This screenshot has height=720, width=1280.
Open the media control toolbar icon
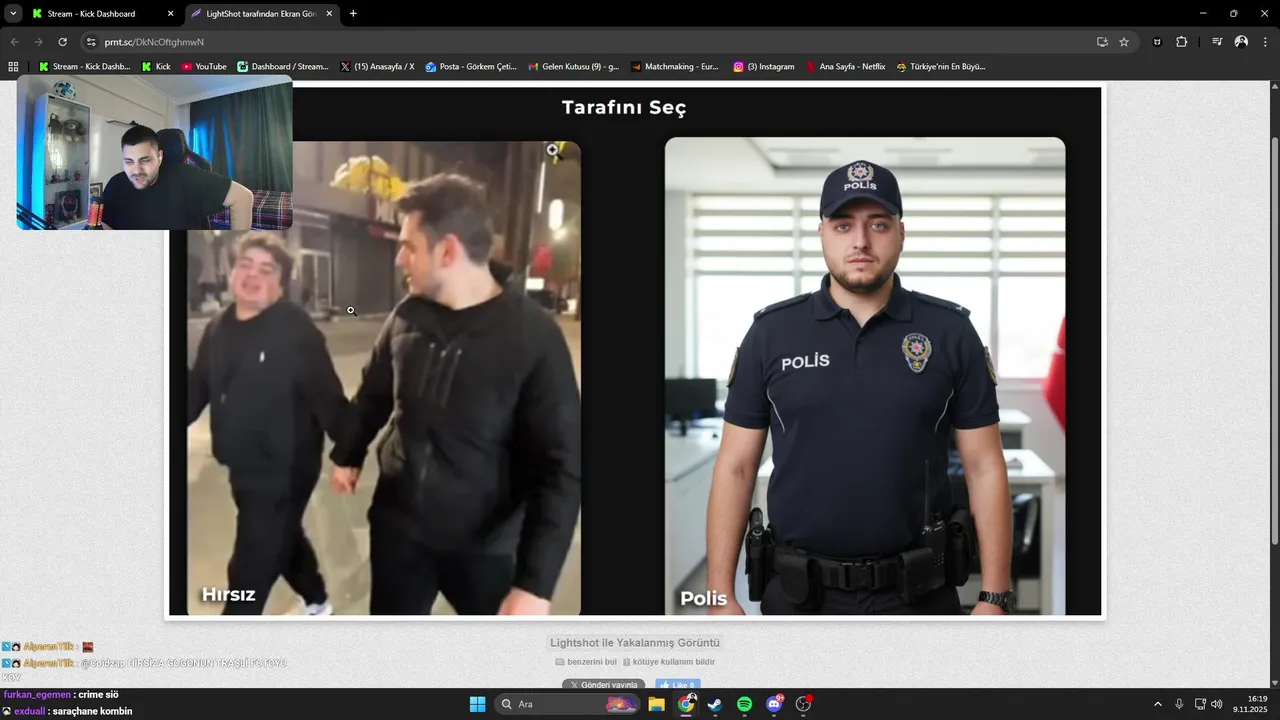[x=1217, y=42]
